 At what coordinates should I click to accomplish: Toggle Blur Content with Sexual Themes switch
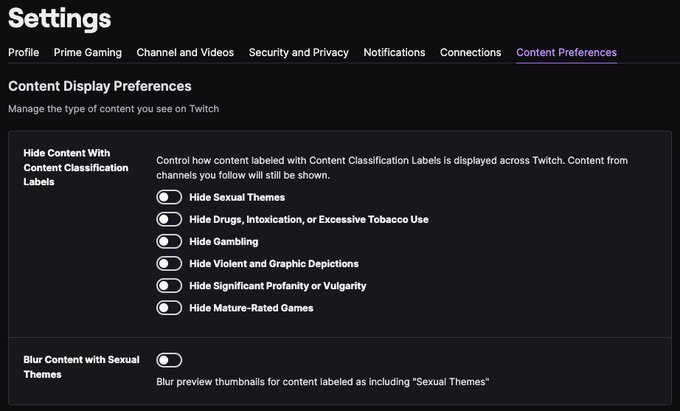click(x=169, y=360)
